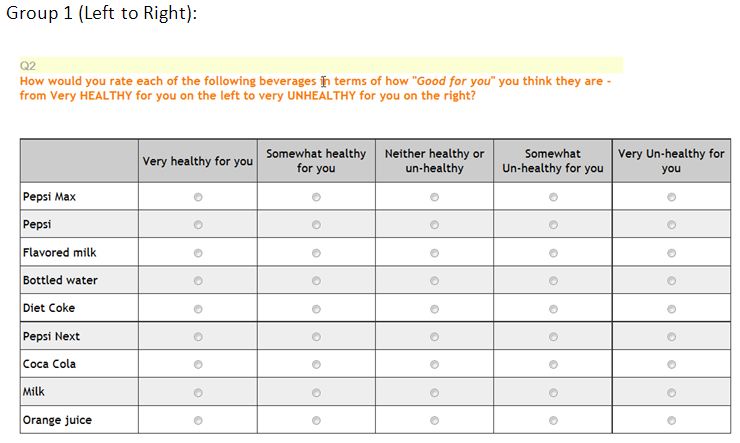Rate Pepsi Next as Somewhat Un-healthy
The width and height of the screenshot is (740, 443).
point(553,336)
